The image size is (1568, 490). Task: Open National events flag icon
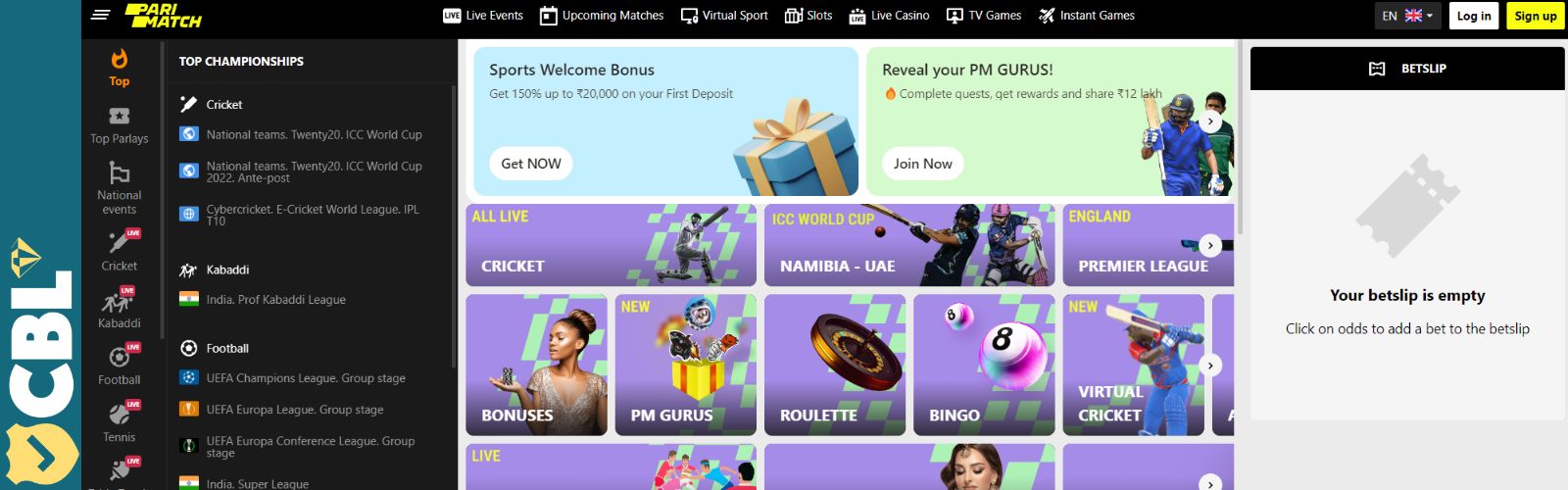pyautogui.click(x=120, y=173)
